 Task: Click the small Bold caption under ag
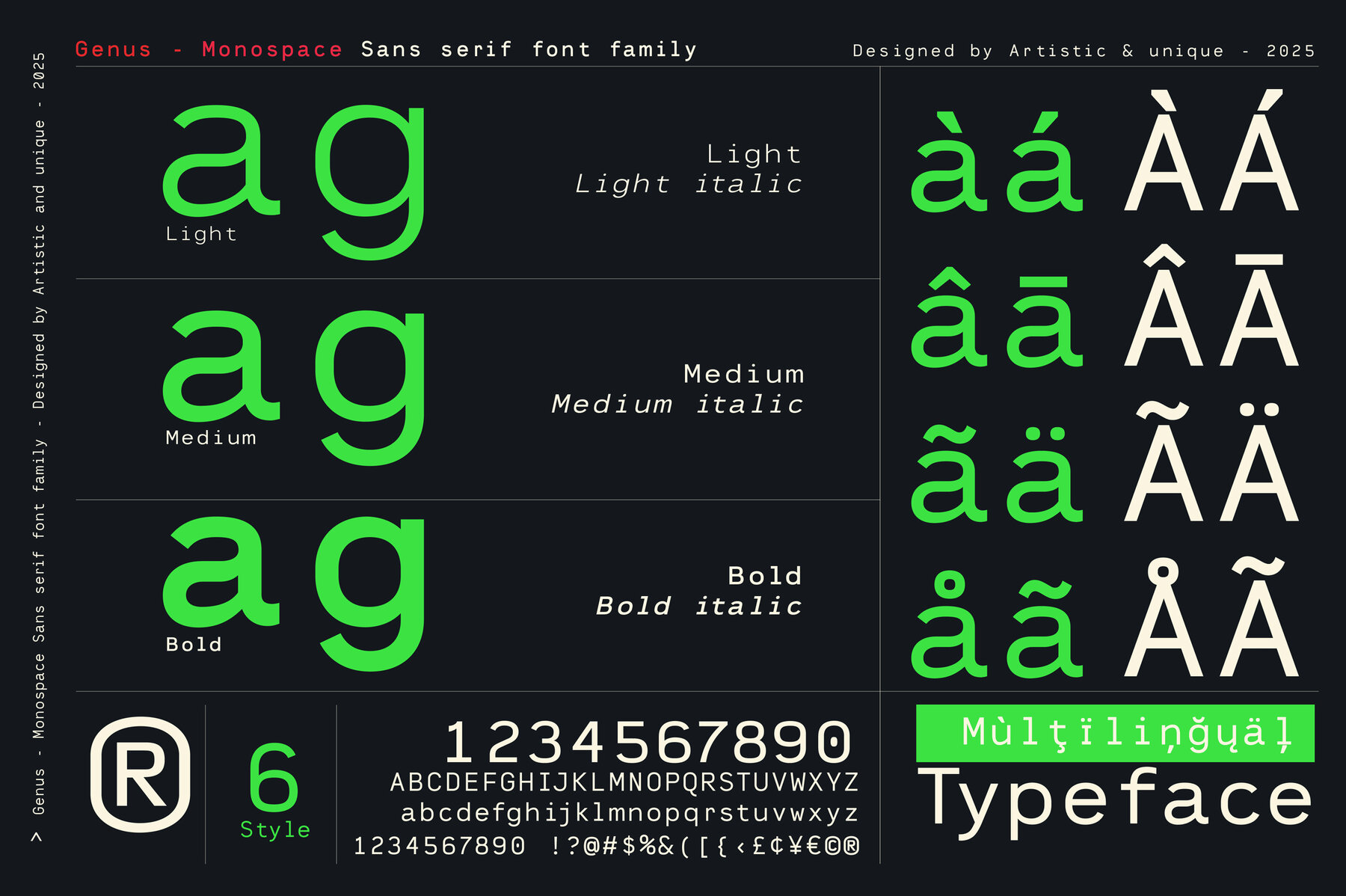(x=194, y=645)
